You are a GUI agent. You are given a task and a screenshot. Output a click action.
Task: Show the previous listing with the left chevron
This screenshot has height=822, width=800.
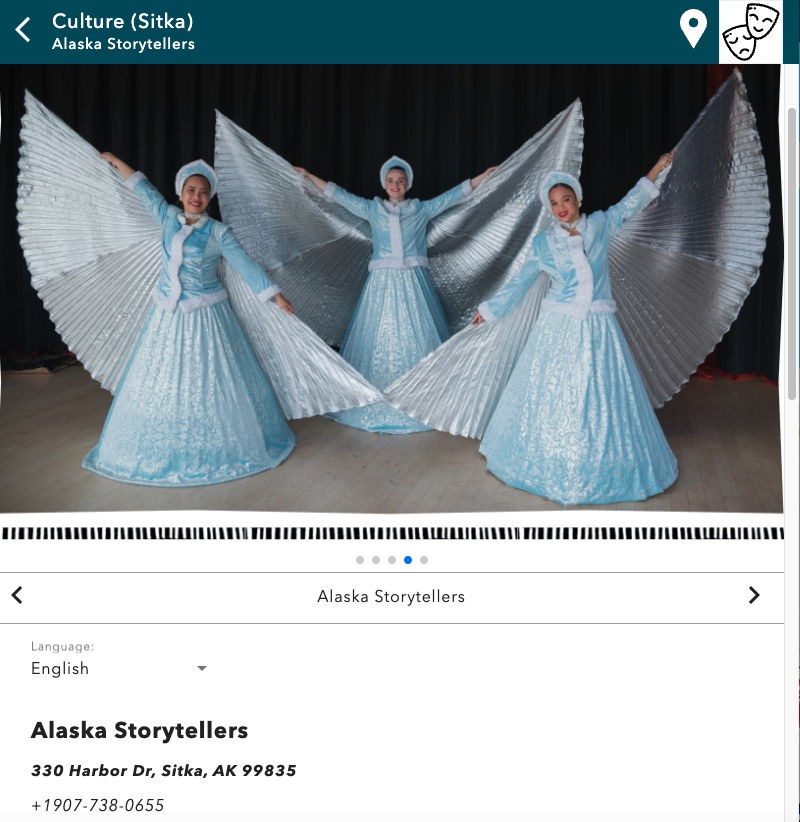click(x=17, y=596)
